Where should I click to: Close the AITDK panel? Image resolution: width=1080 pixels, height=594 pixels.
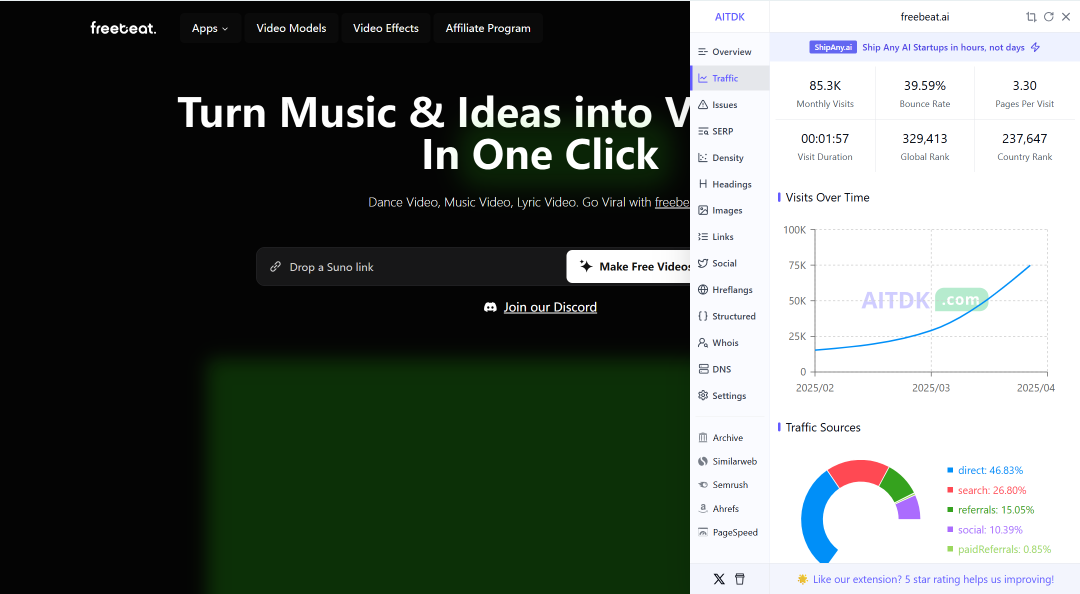(x=1066, y=17)
